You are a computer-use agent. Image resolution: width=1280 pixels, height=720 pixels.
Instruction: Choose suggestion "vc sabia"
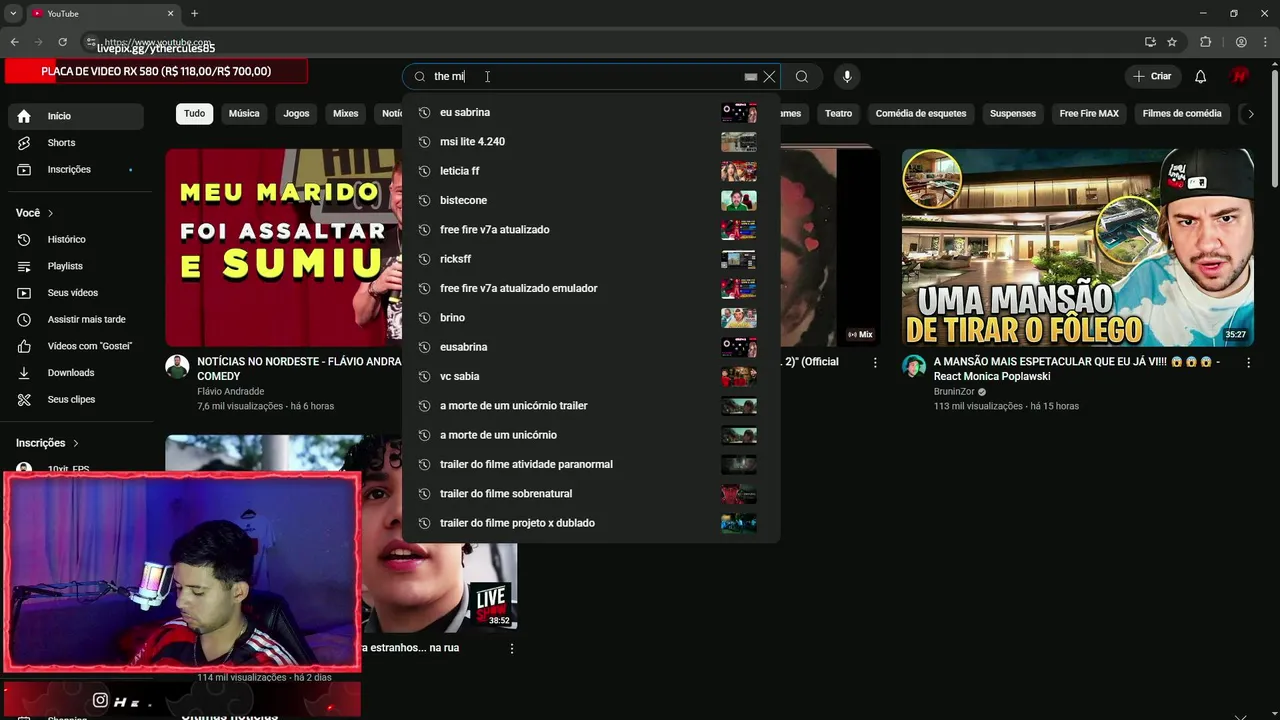(590, 376)
